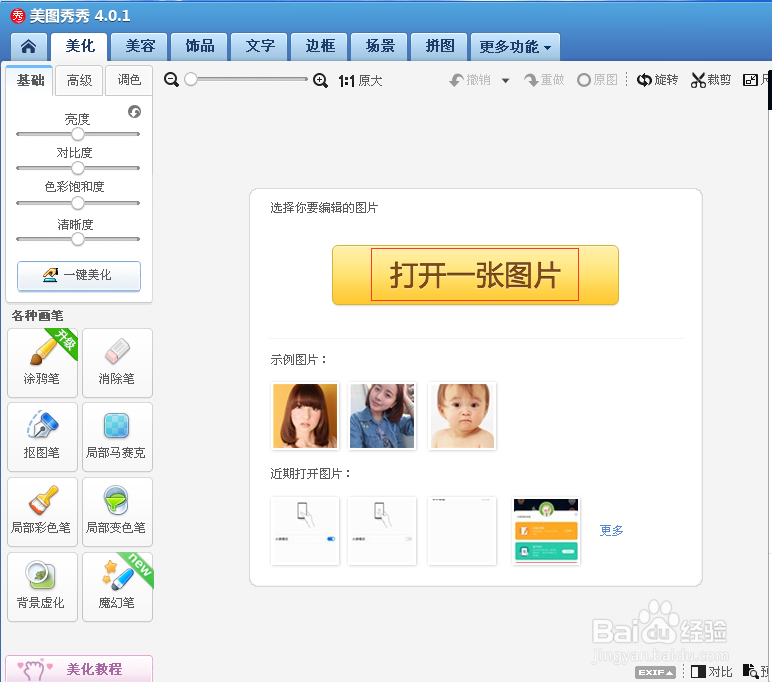Open recent image with orange and green cards
772x682 pixels.
tap(546, 531)
